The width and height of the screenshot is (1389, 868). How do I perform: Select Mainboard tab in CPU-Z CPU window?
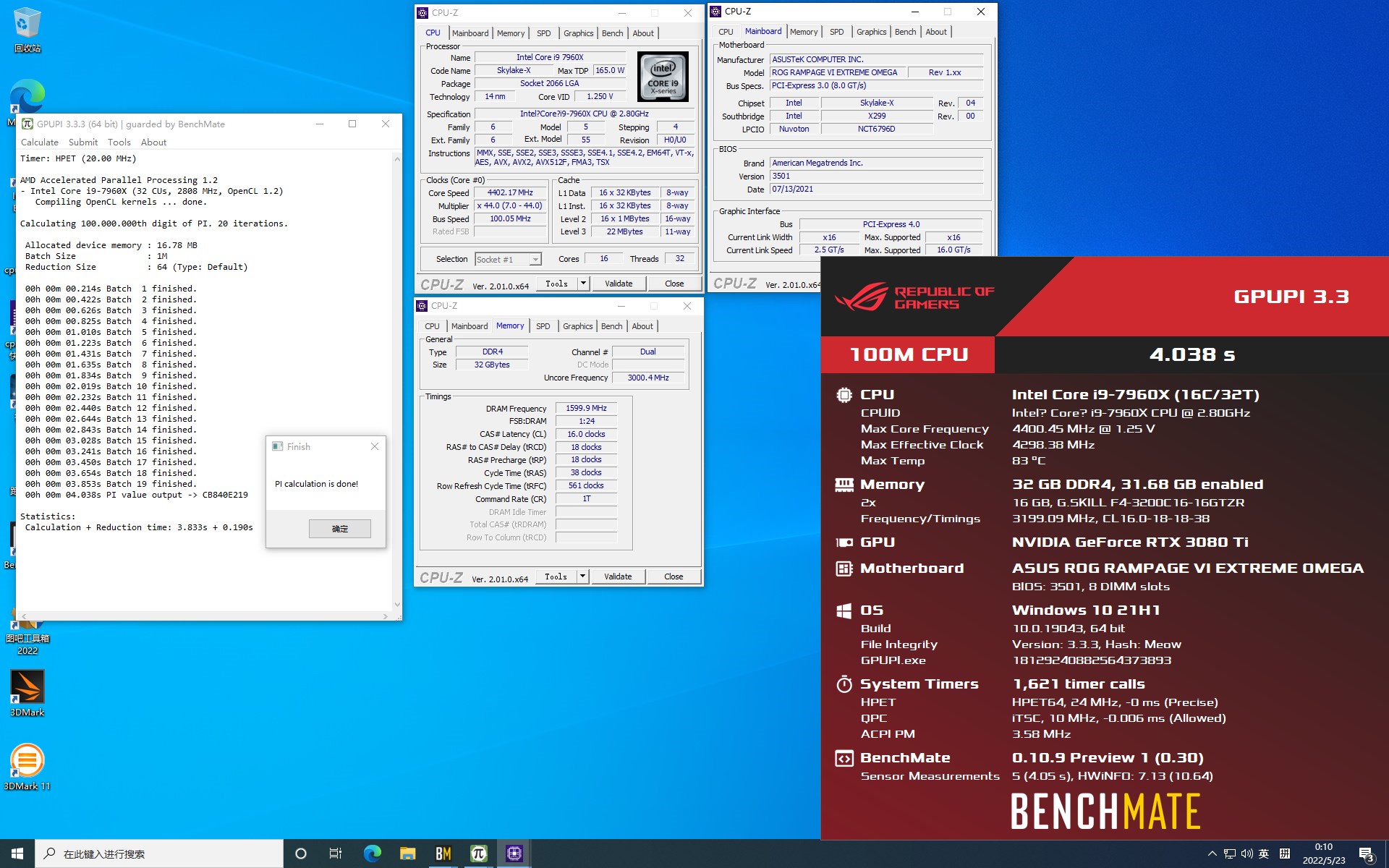470,33
